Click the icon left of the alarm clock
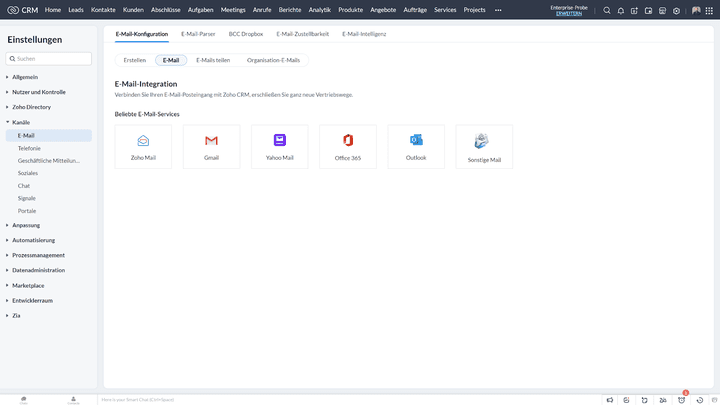 [x=663, y=400]
